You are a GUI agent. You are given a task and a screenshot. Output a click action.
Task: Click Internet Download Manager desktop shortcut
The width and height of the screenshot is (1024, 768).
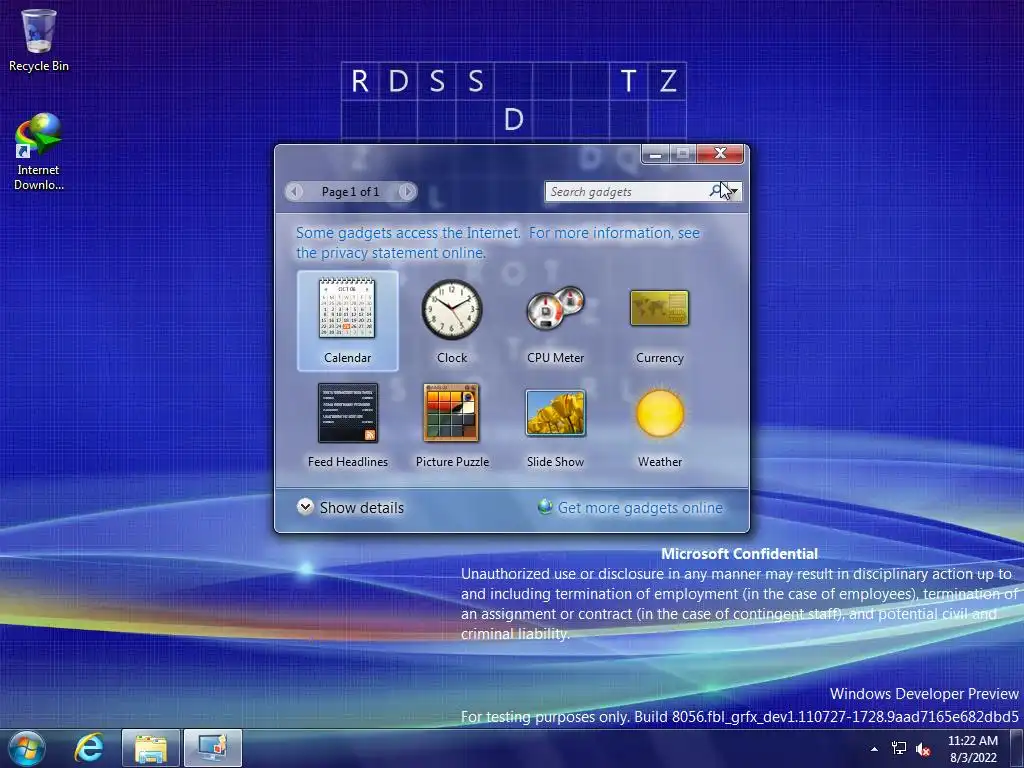point(39,152)
